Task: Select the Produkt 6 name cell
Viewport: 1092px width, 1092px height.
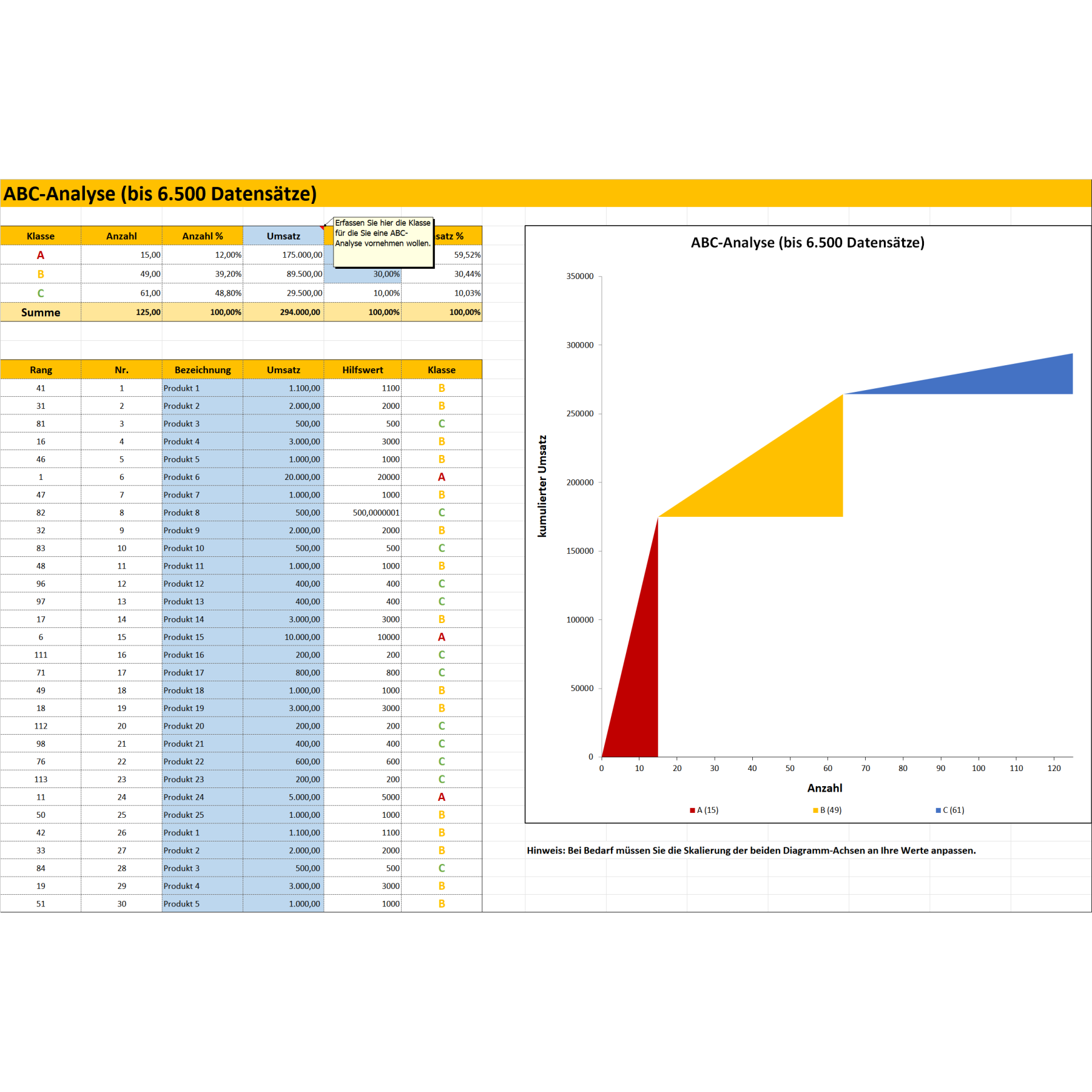Action: coord(202,477)
